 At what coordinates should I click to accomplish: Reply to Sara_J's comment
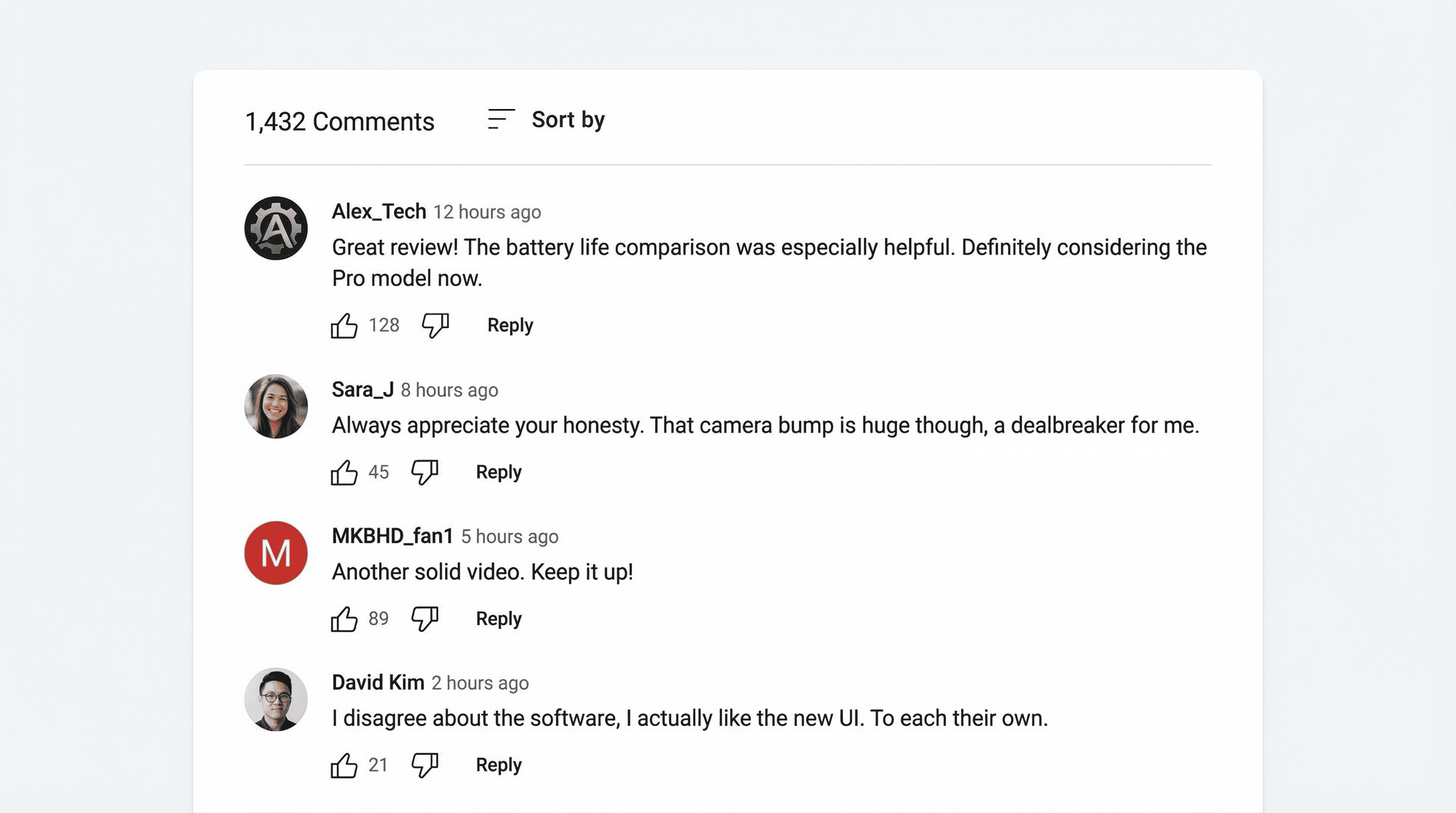click(497, 472)
